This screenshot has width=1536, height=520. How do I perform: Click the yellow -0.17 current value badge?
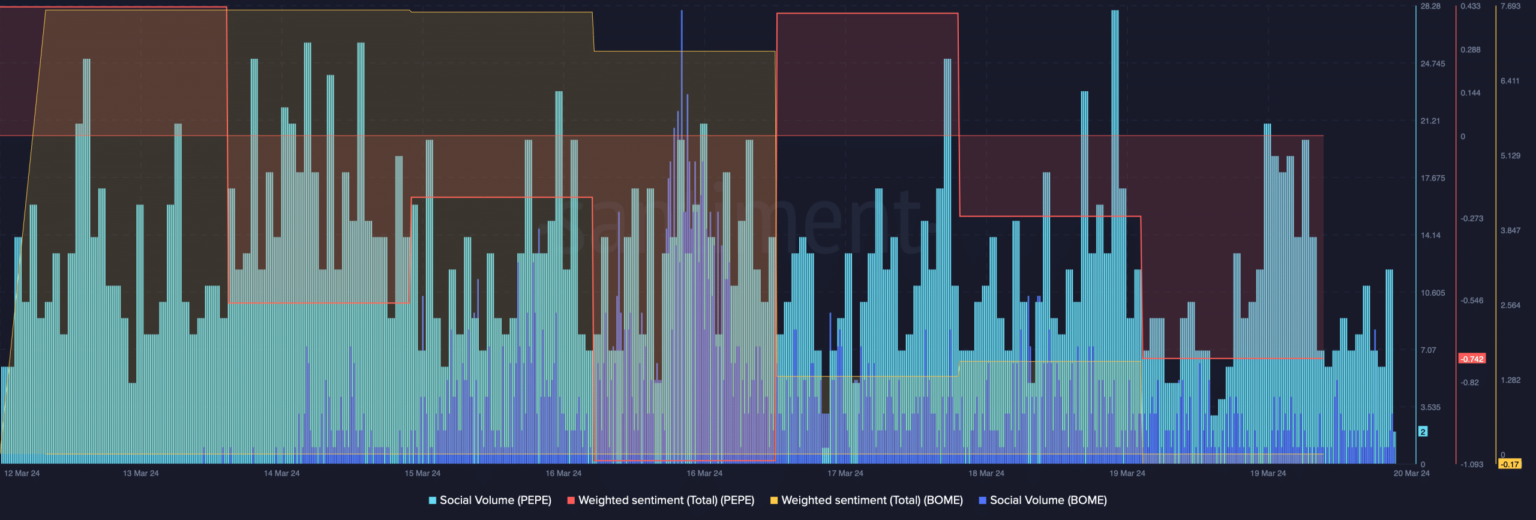(1509, 463)
